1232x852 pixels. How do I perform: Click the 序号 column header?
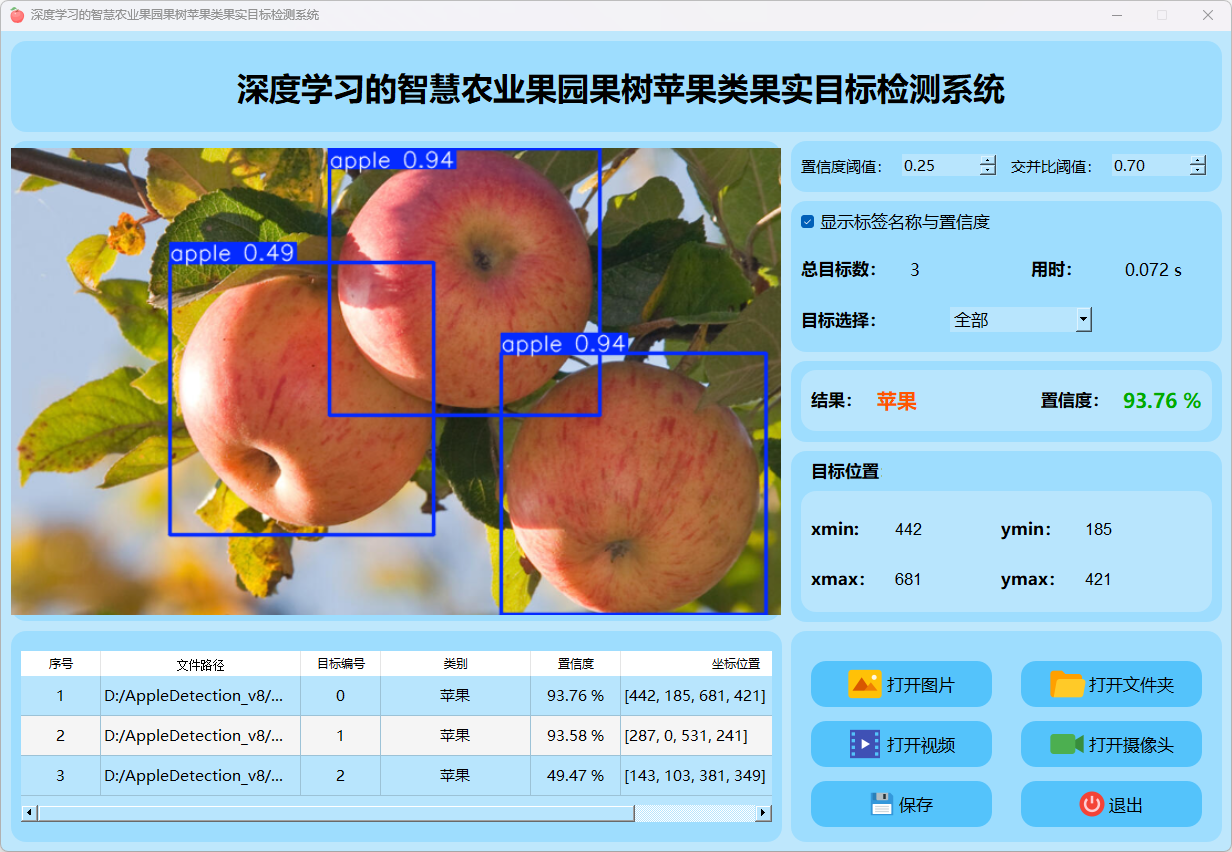pos(61,663)
